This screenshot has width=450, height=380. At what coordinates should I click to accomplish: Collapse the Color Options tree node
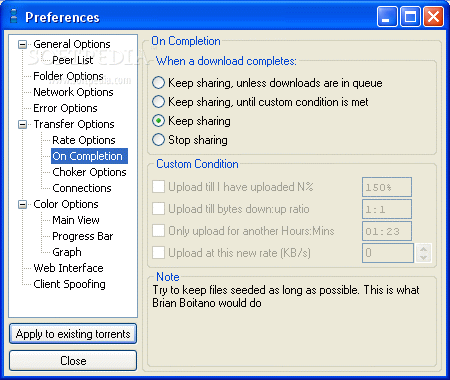[x=22, y=204]
